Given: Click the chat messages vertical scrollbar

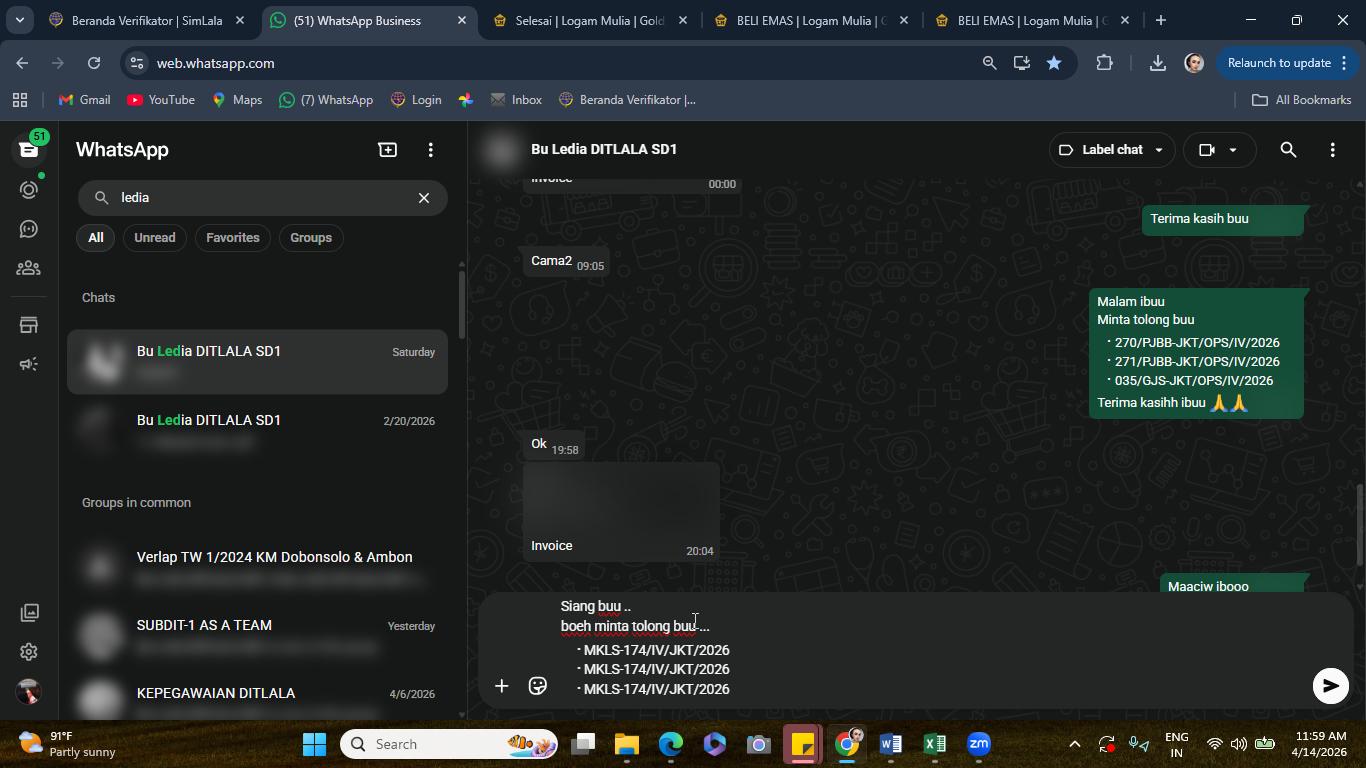Looking at the screenshot, I should (x=1359, y=524).
